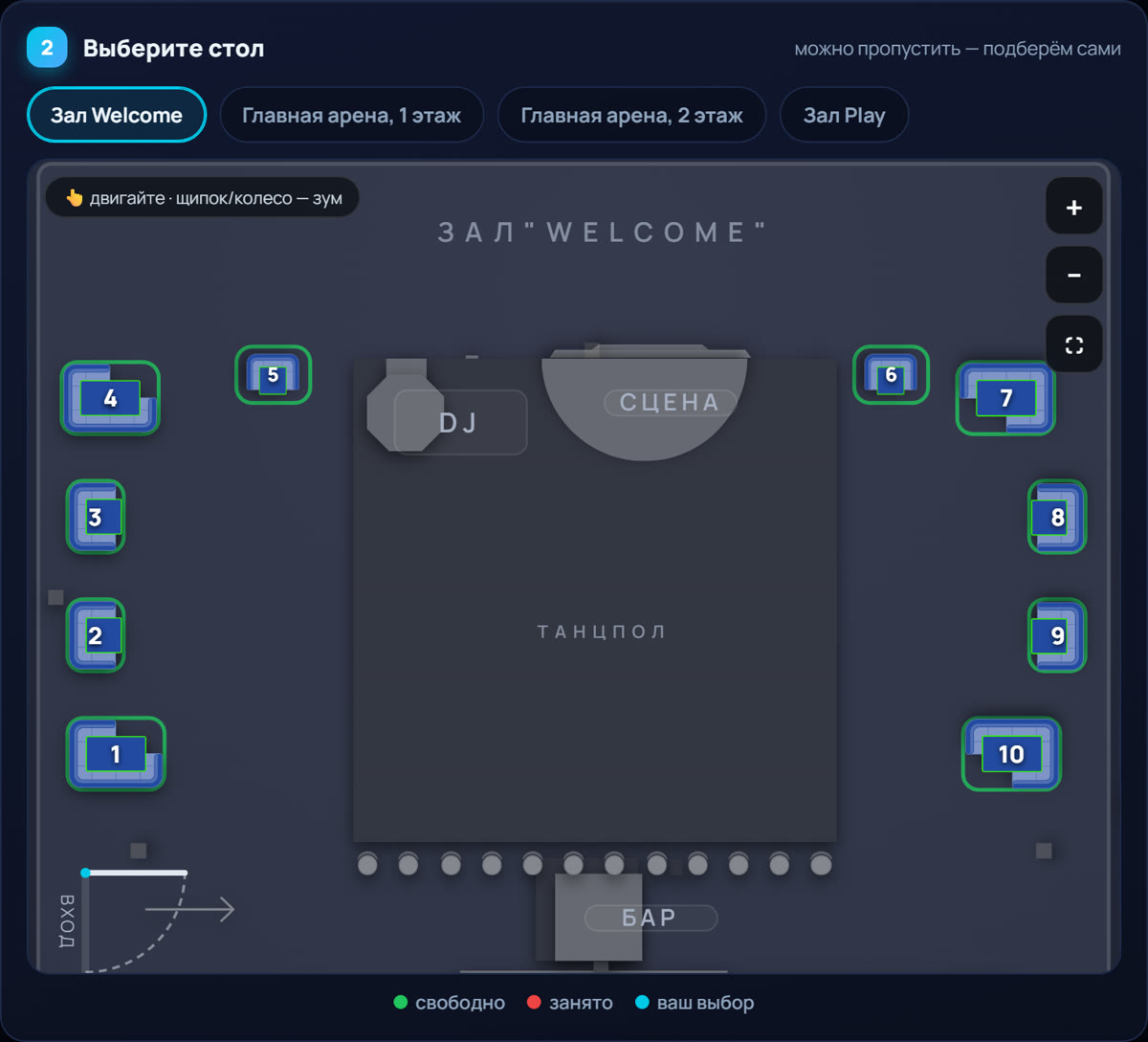Click the "Выберите стол" heading
This screenshot has width=1148, height=1042.
coord(173,48)
